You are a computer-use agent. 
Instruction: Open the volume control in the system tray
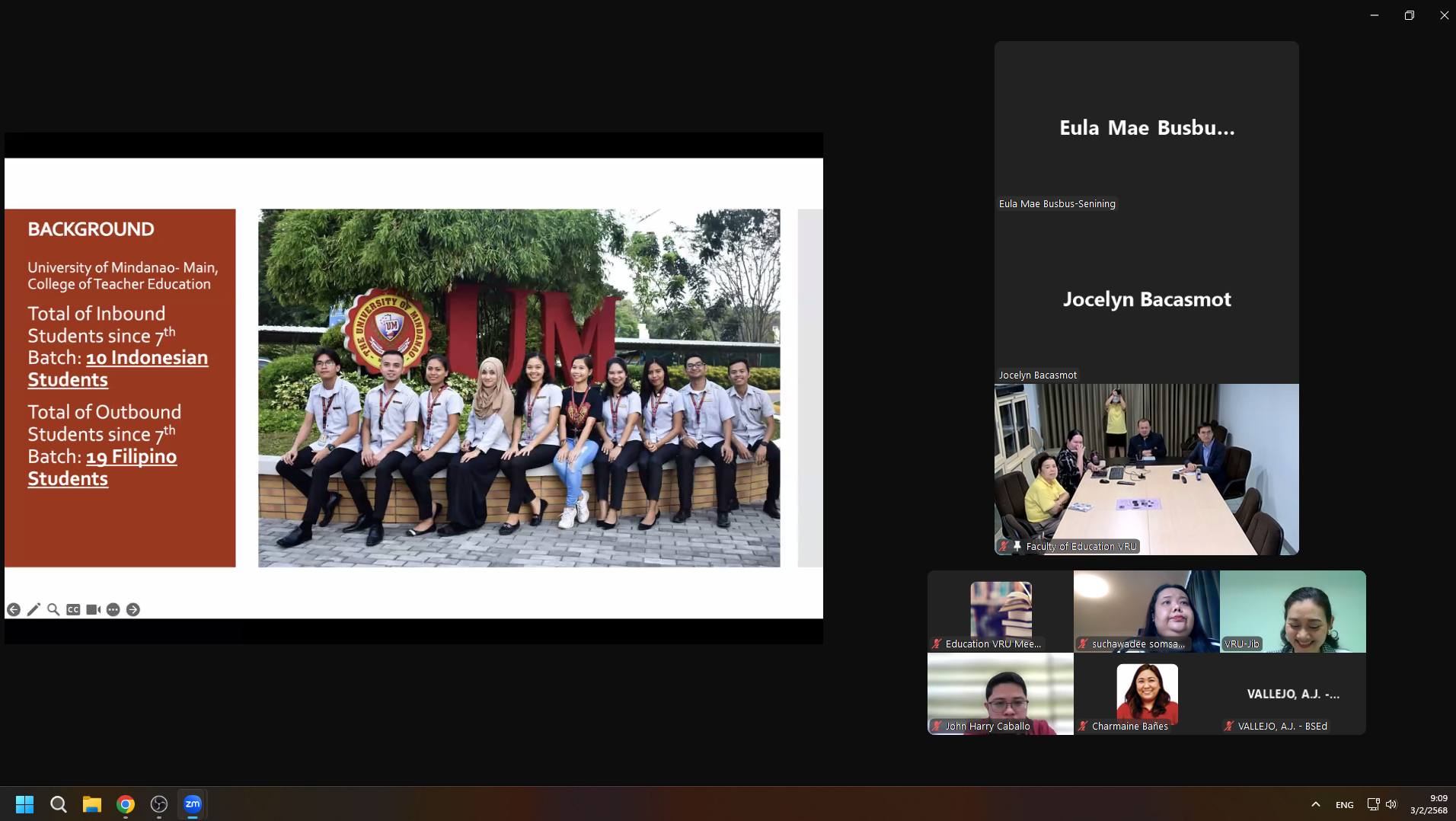pyautogui.click(x=1391, y=804)
